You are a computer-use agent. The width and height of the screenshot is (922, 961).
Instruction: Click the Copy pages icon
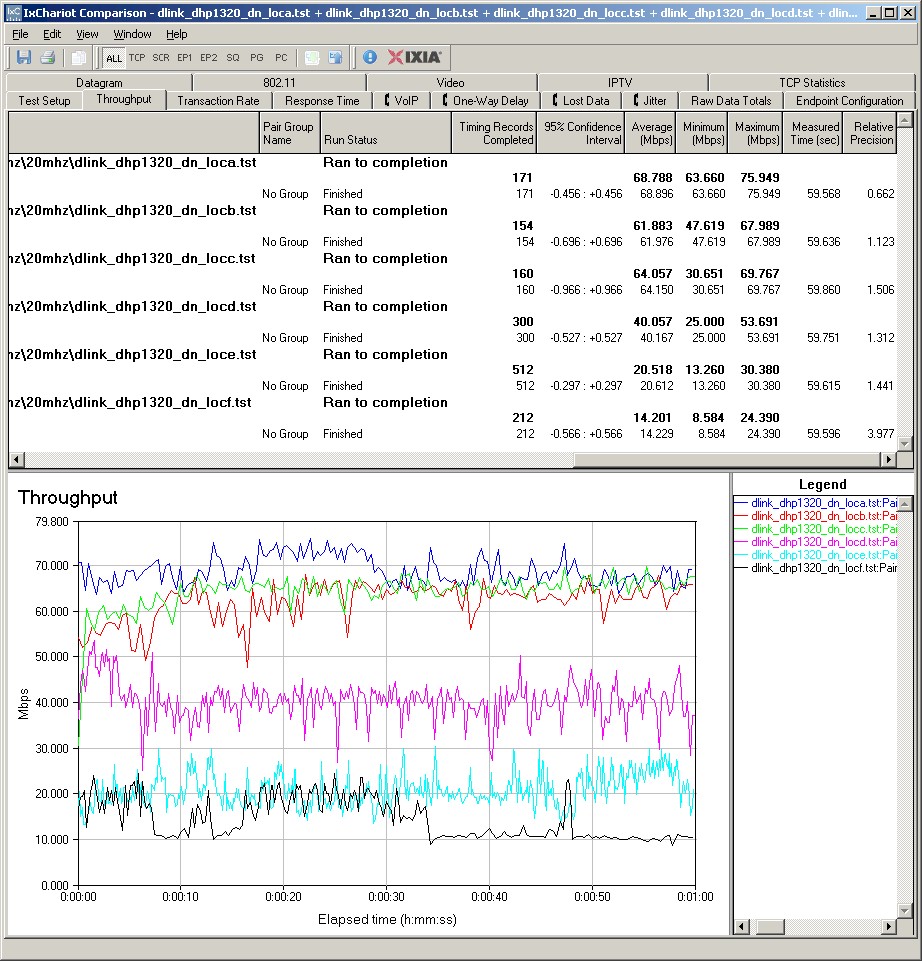[78, 58]
